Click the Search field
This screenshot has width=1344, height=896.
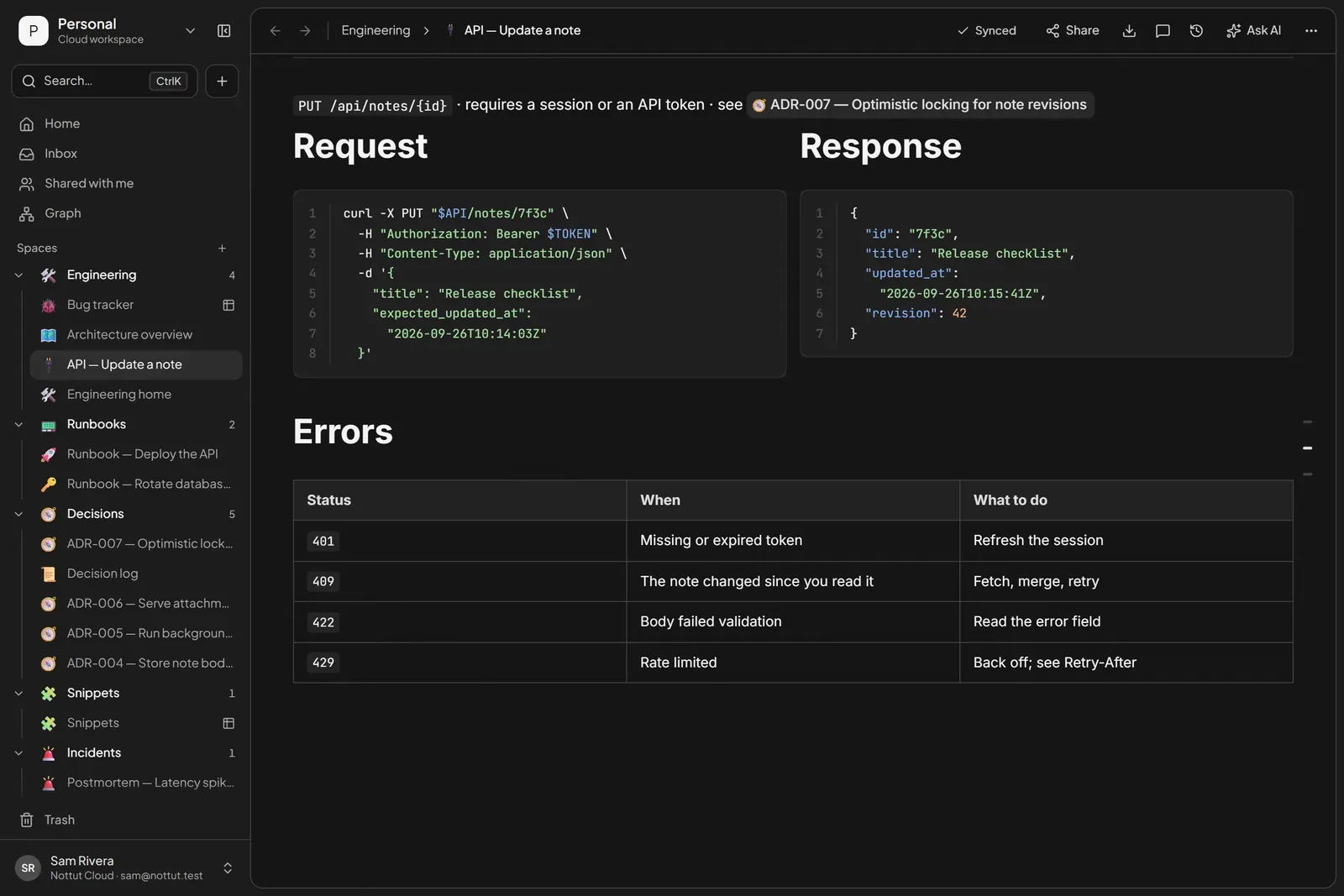[104, 81]
